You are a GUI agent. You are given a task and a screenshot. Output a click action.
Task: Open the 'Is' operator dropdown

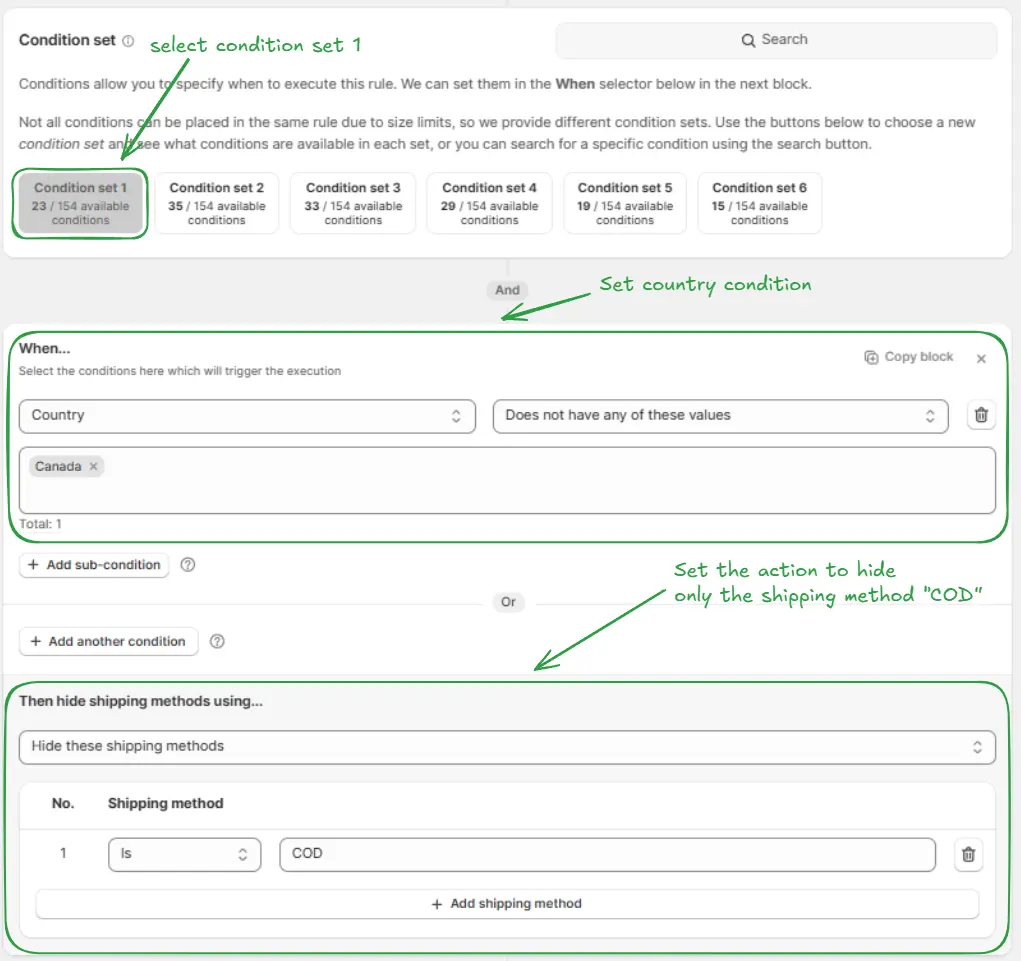pyautogui.click(x=184, y=855)
